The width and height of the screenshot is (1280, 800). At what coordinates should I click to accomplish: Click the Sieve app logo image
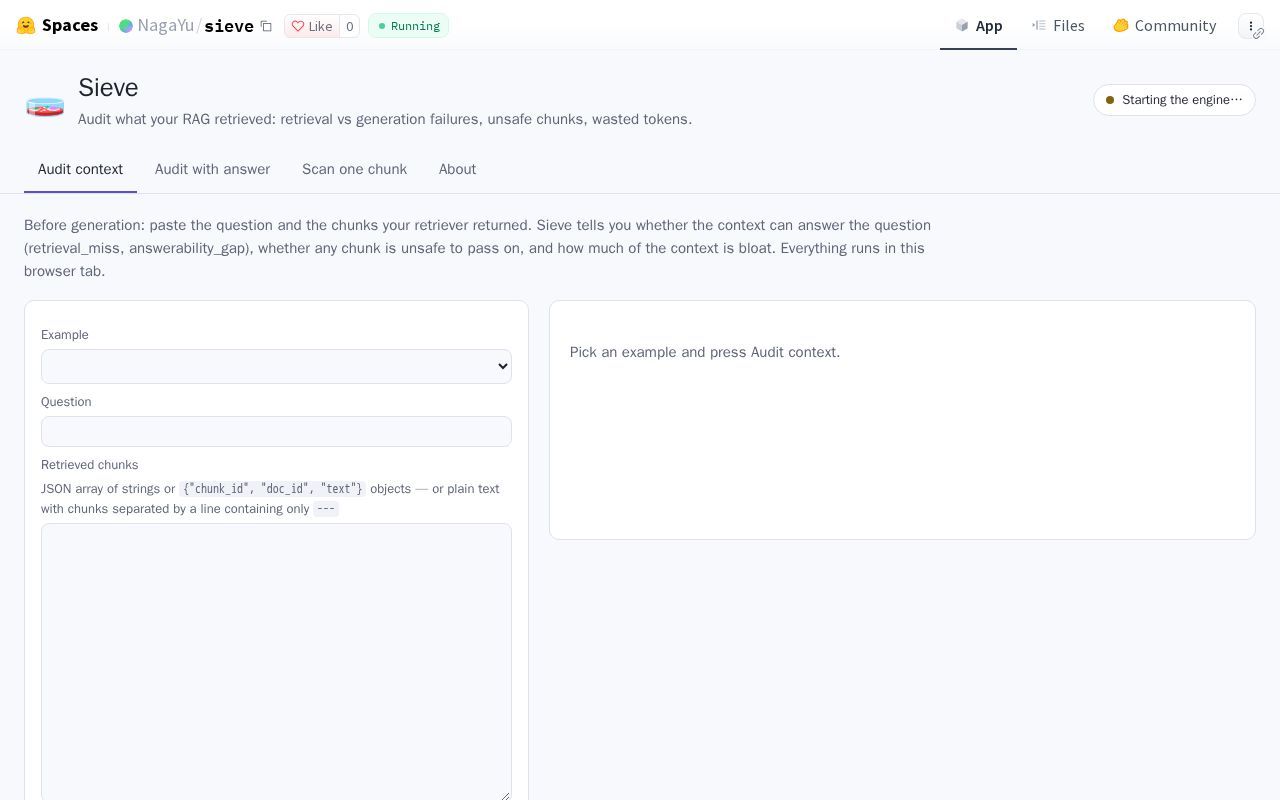(x=45, y=106)
